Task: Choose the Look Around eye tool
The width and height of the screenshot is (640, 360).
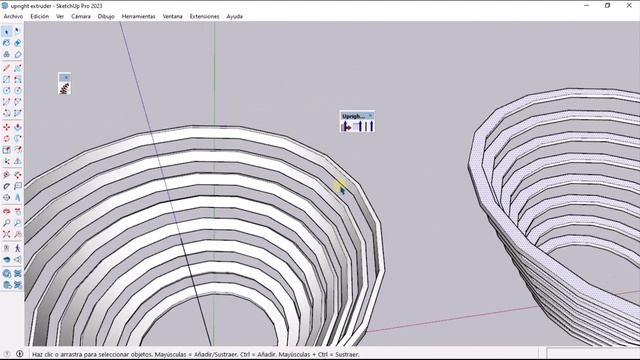Action: tap(7, 260)
